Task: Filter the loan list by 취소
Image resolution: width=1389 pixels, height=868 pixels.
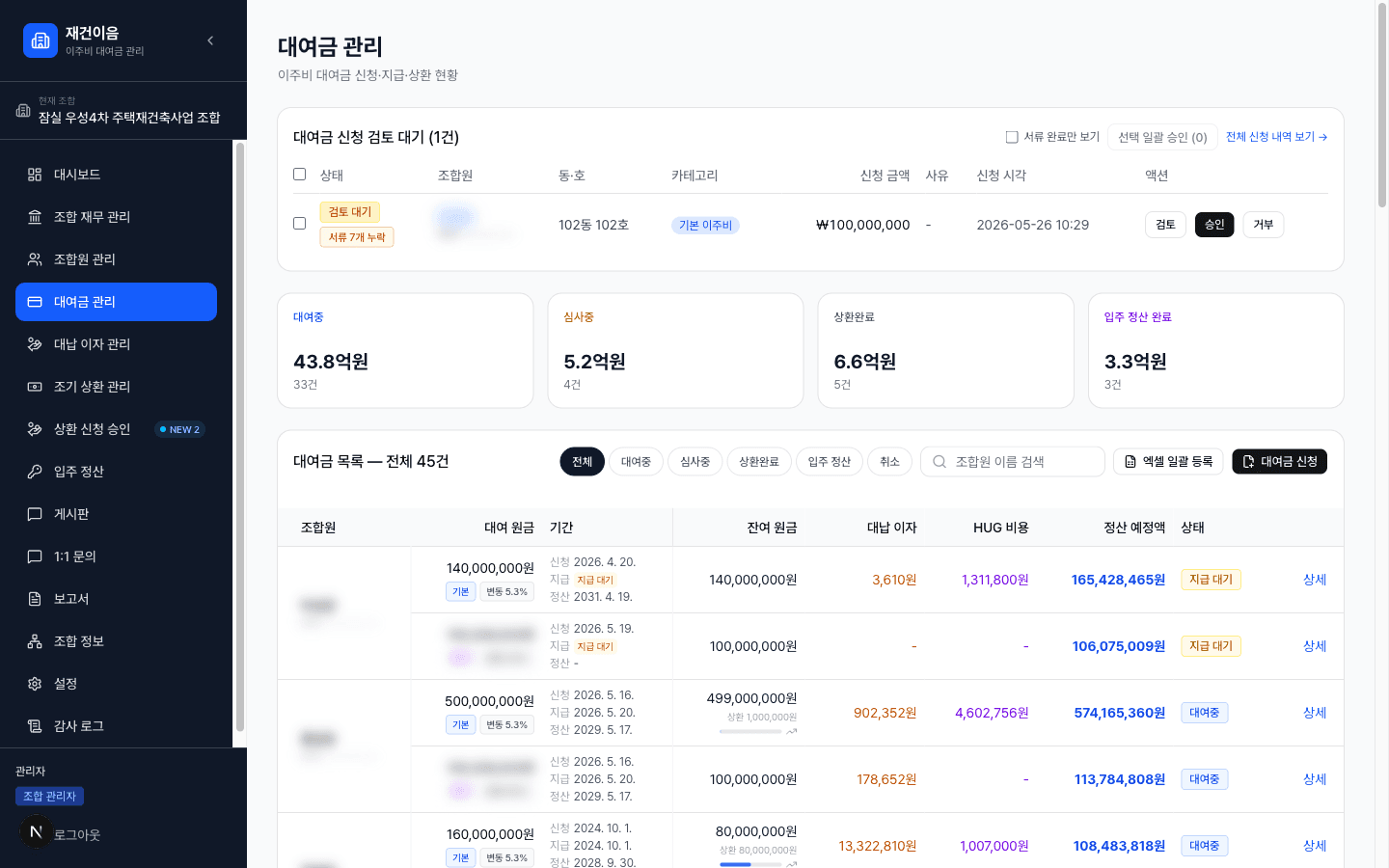Action: click(x=889, y=462)
